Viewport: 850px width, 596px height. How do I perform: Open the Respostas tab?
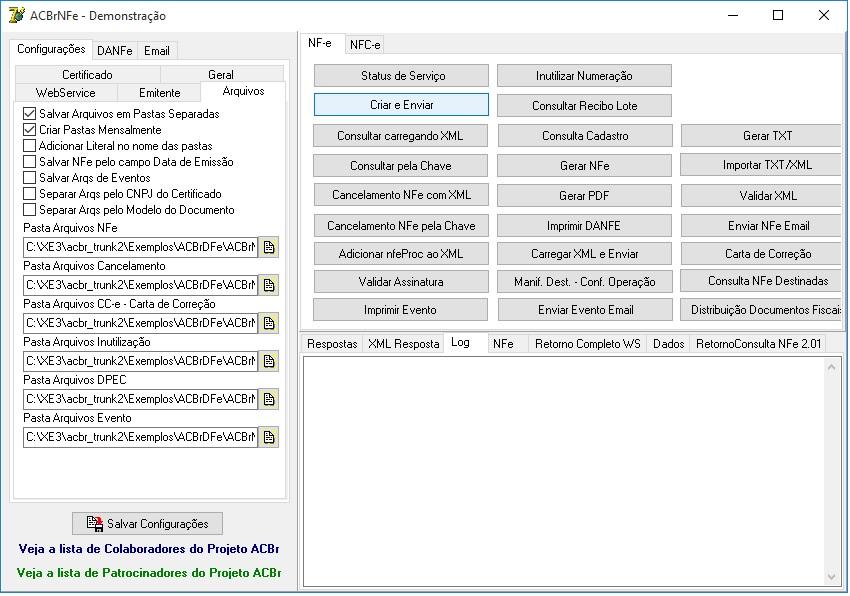pyautogui.click(x=332, y=344)
